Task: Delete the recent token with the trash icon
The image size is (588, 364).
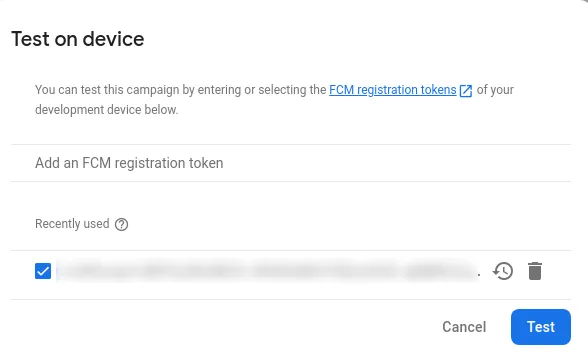Action: coord(535,271)
